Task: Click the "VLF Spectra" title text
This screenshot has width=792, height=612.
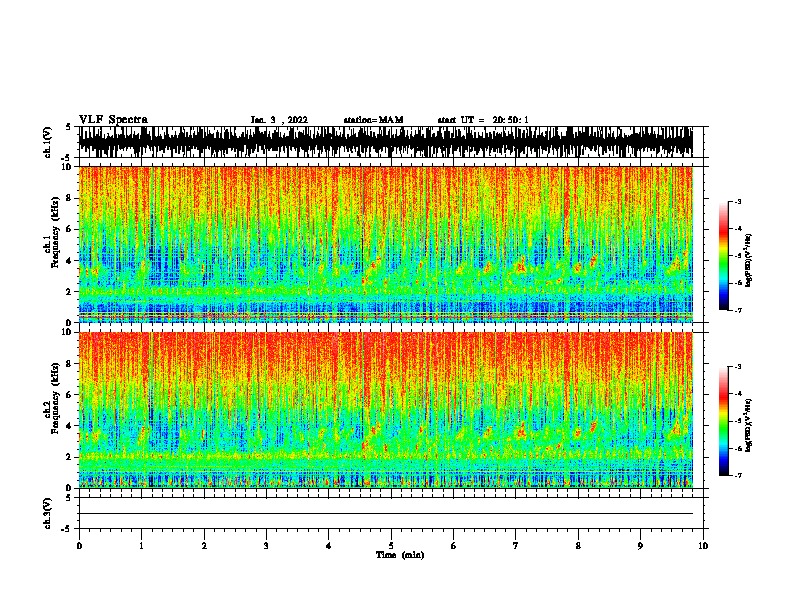Action: pyautogui.click(x=113, y=120)
